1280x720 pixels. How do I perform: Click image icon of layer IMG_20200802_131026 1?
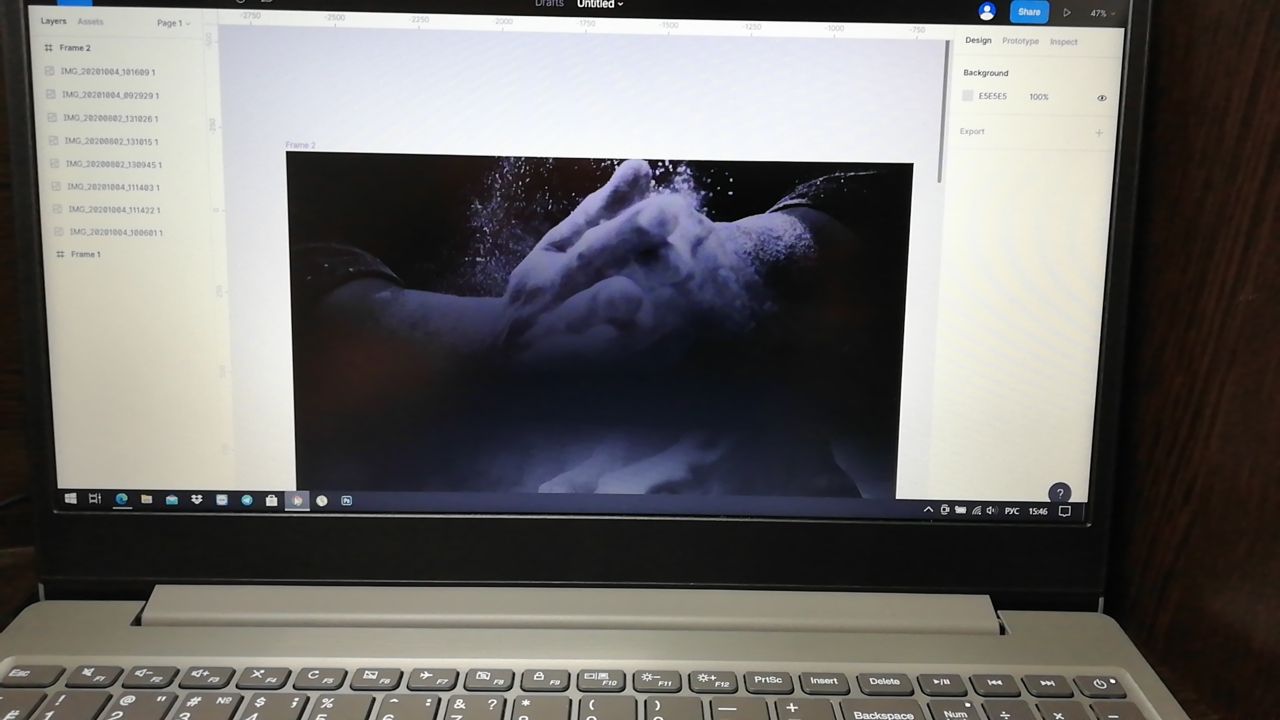coord(52,118)
